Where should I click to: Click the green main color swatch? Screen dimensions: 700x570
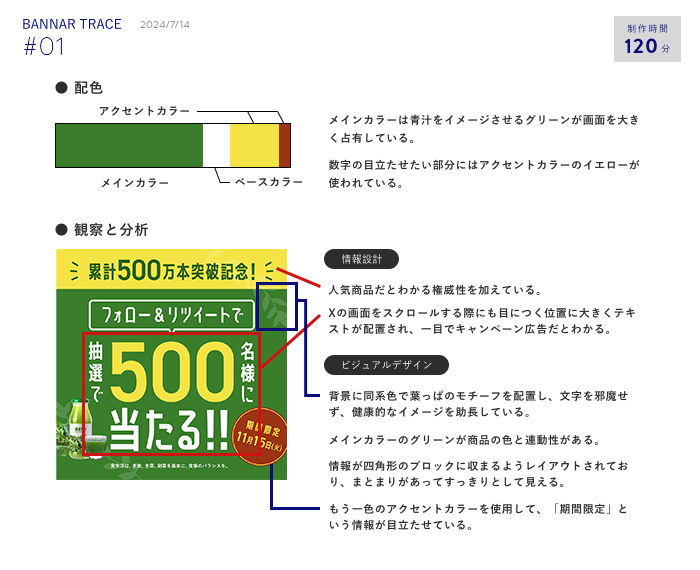pos(128,145)
